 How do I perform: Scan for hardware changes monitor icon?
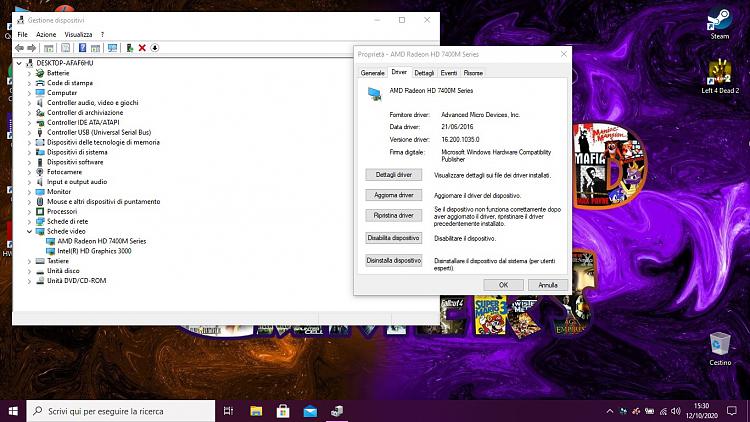pyautogui.click(x=112, y=48)
